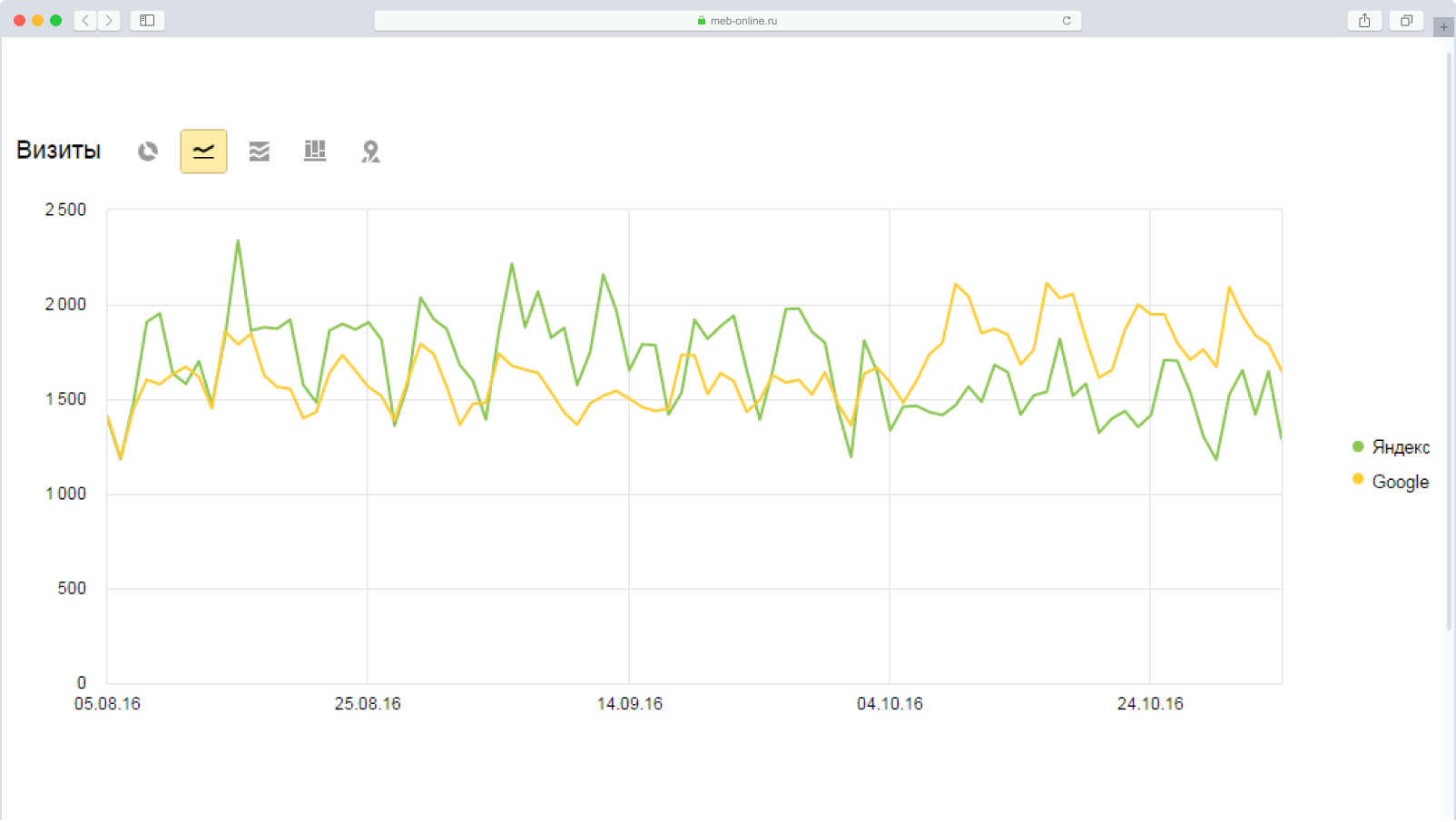Show the Safari sidebar
The width and height of the screenshot is (1456, 822).
point(147,20)
